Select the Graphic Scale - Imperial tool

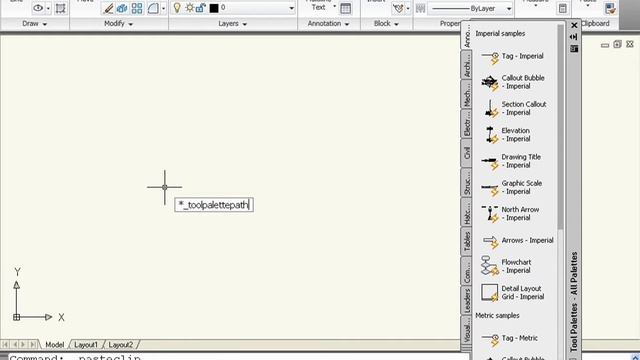[x=512, y=187]
